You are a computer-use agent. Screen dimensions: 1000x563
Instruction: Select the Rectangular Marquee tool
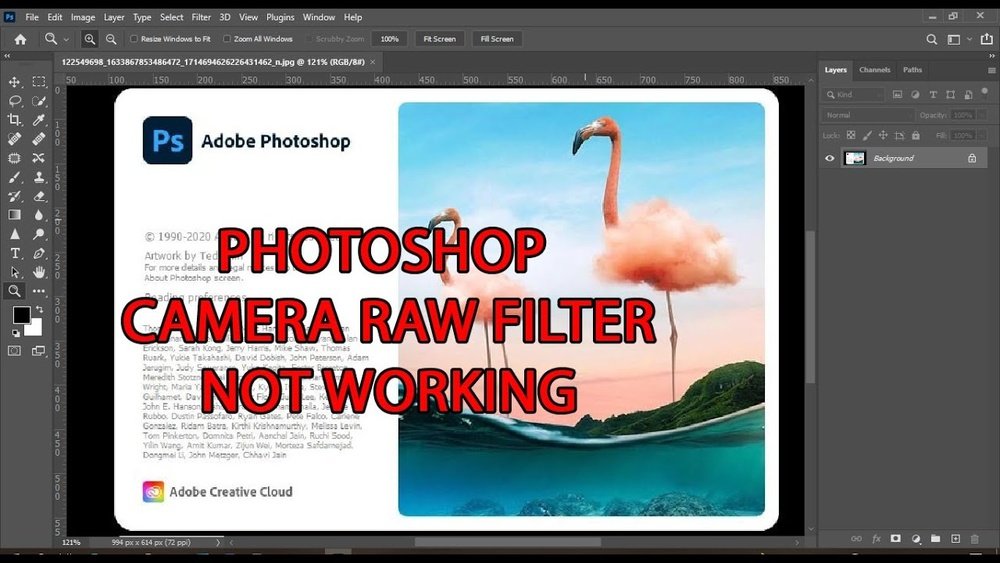39,82
